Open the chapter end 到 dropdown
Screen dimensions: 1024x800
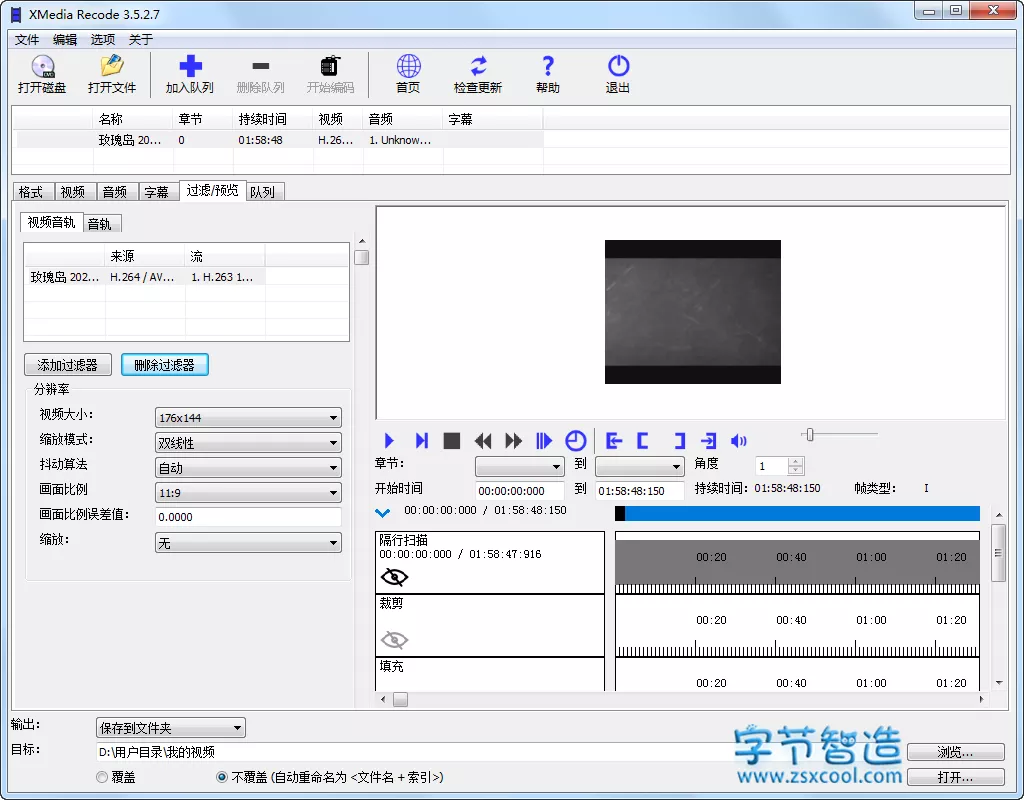click(639, 466)
